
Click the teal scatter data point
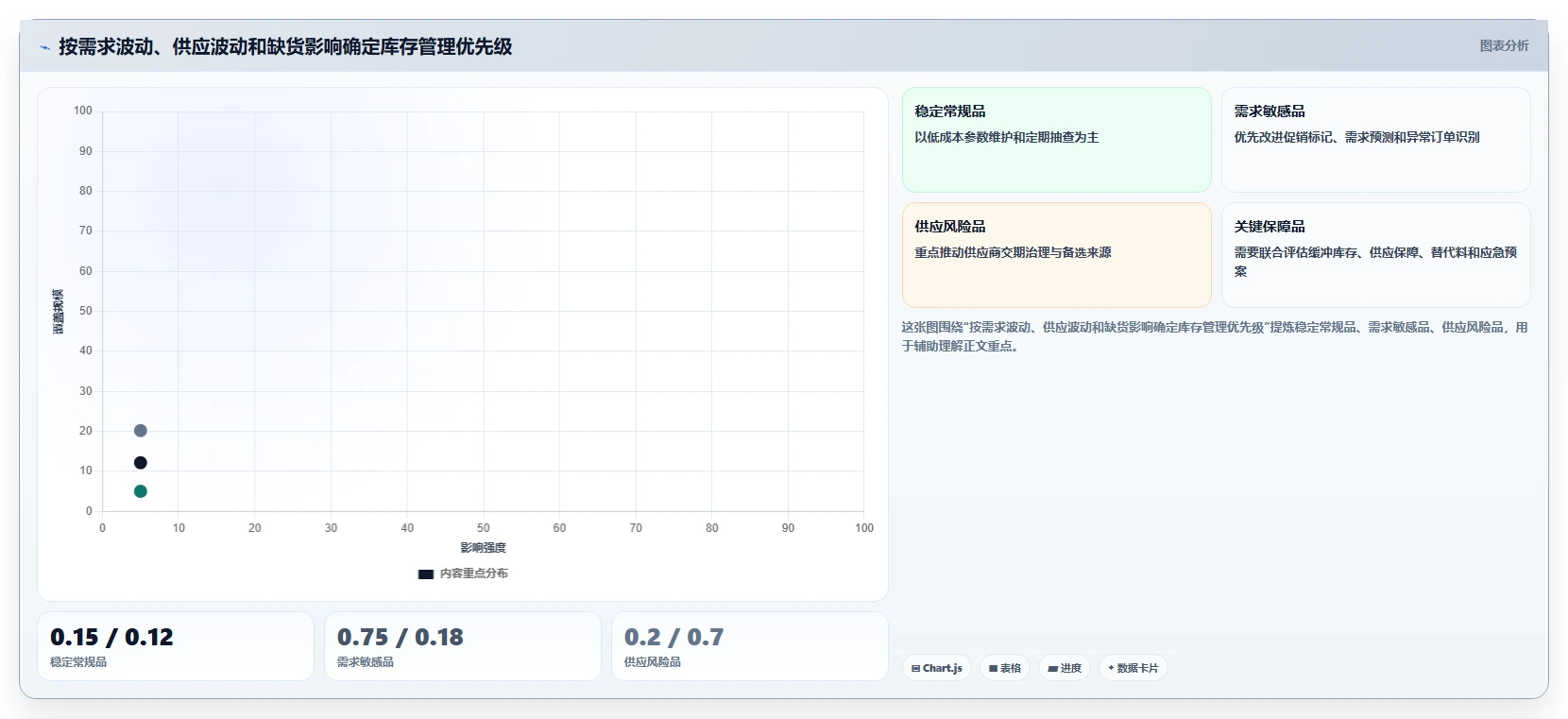[x=140, y=491]
